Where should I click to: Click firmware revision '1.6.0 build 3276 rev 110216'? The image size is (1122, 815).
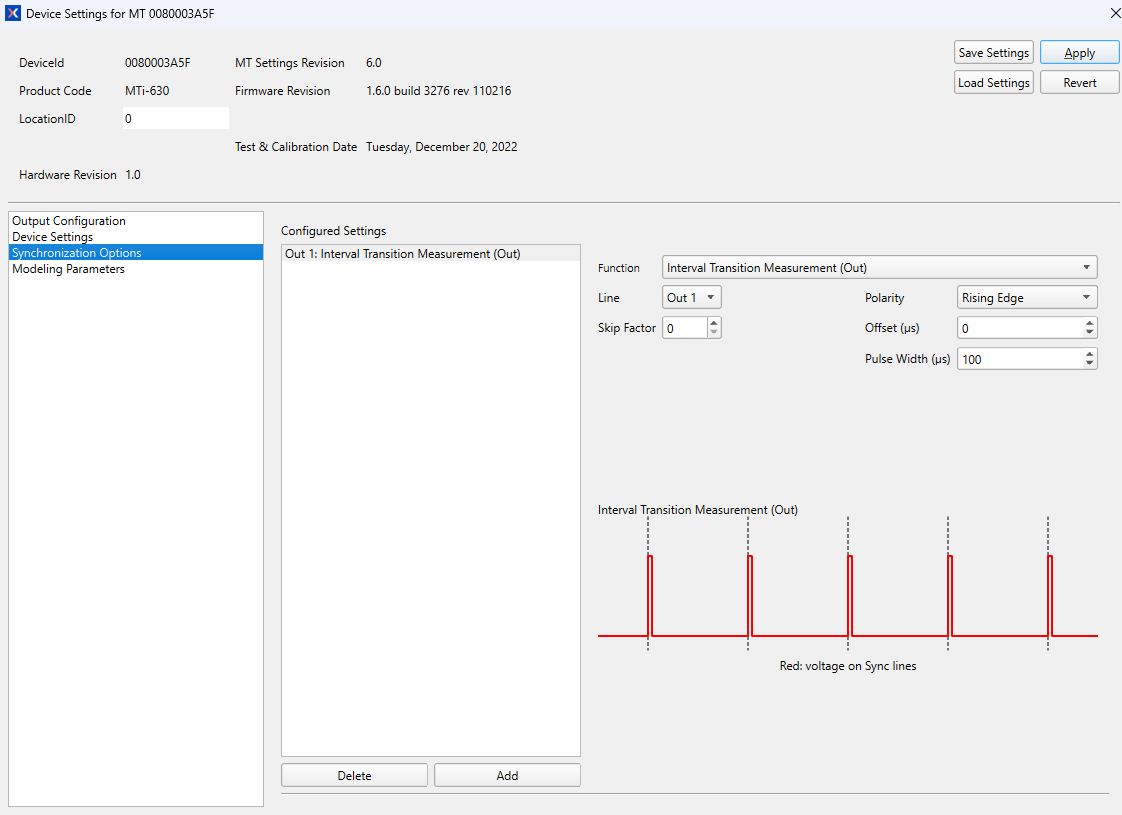click(x=439, y=91)
